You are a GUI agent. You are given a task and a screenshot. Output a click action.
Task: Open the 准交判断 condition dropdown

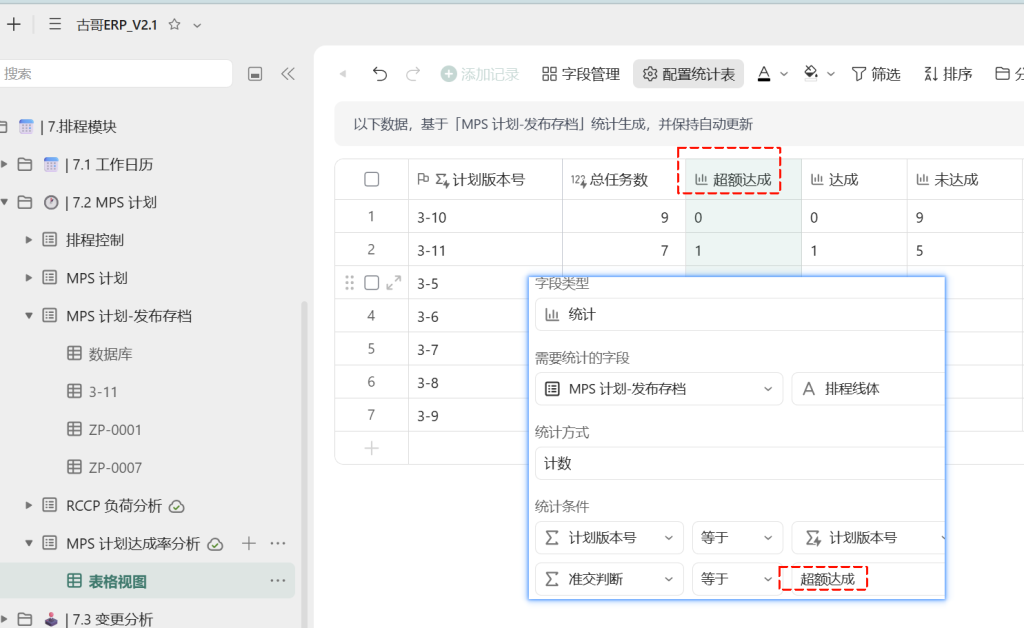tap(609, 579)
